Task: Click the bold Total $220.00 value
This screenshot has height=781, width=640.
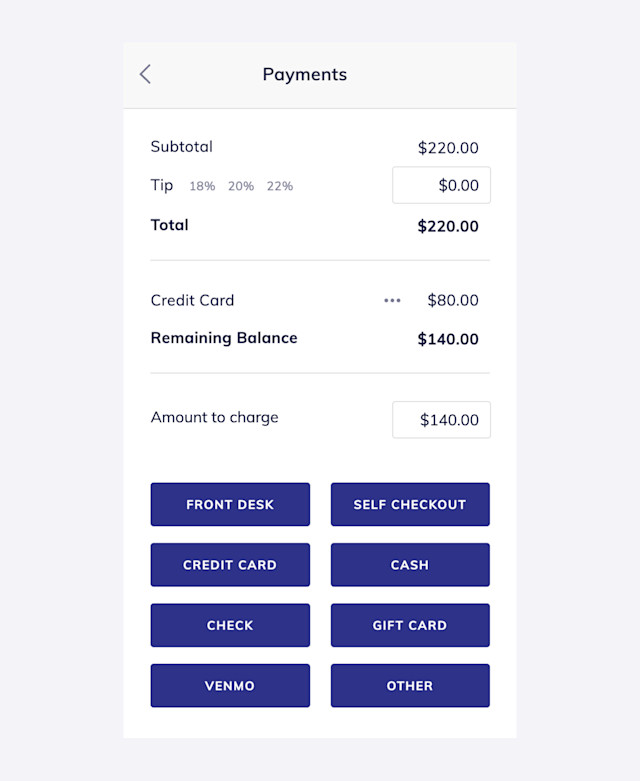Action: pos(448,226)
